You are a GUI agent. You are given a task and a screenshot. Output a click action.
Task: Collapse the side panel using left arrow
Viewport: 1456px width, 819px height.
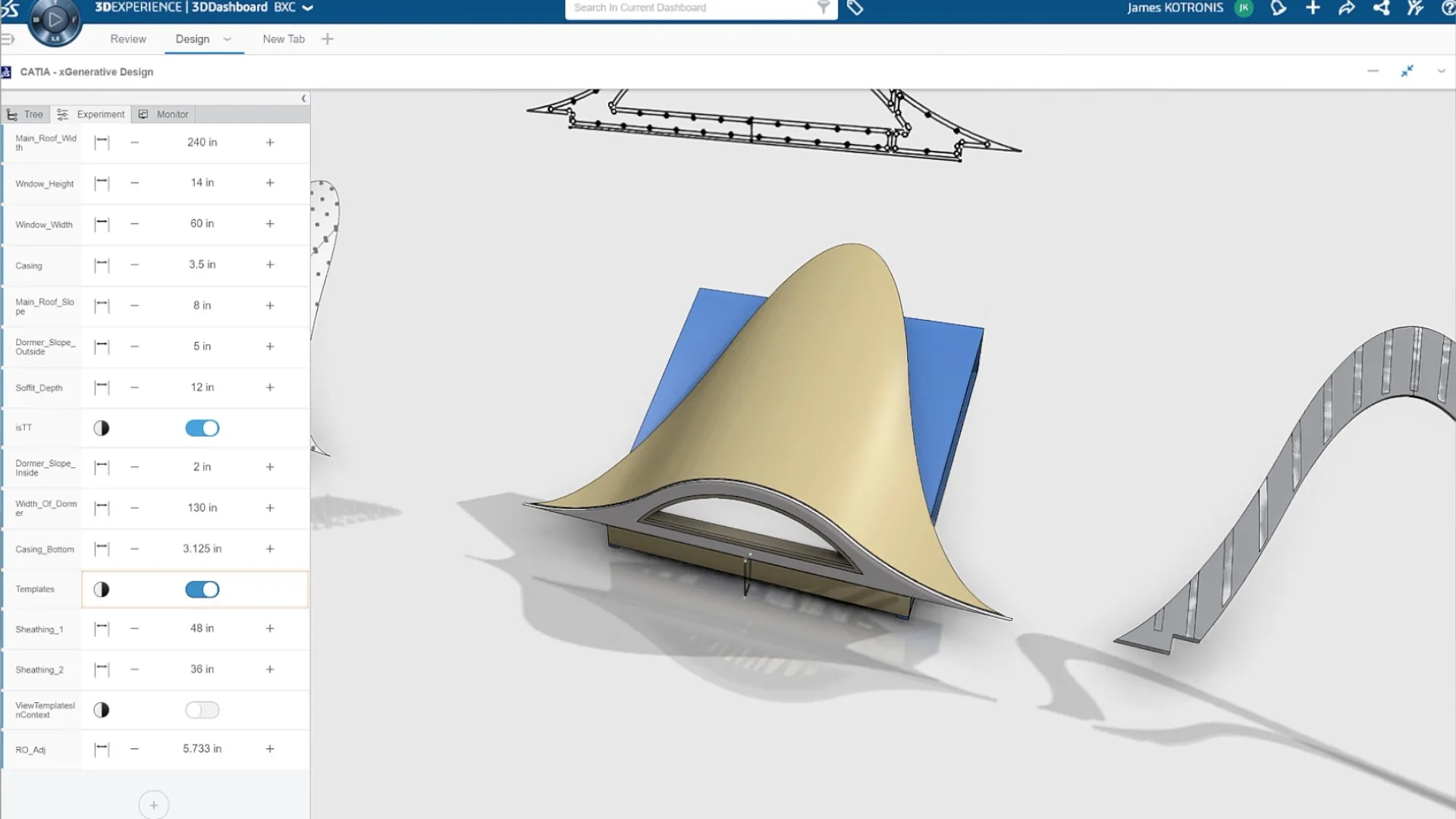(x=303, y=99)
